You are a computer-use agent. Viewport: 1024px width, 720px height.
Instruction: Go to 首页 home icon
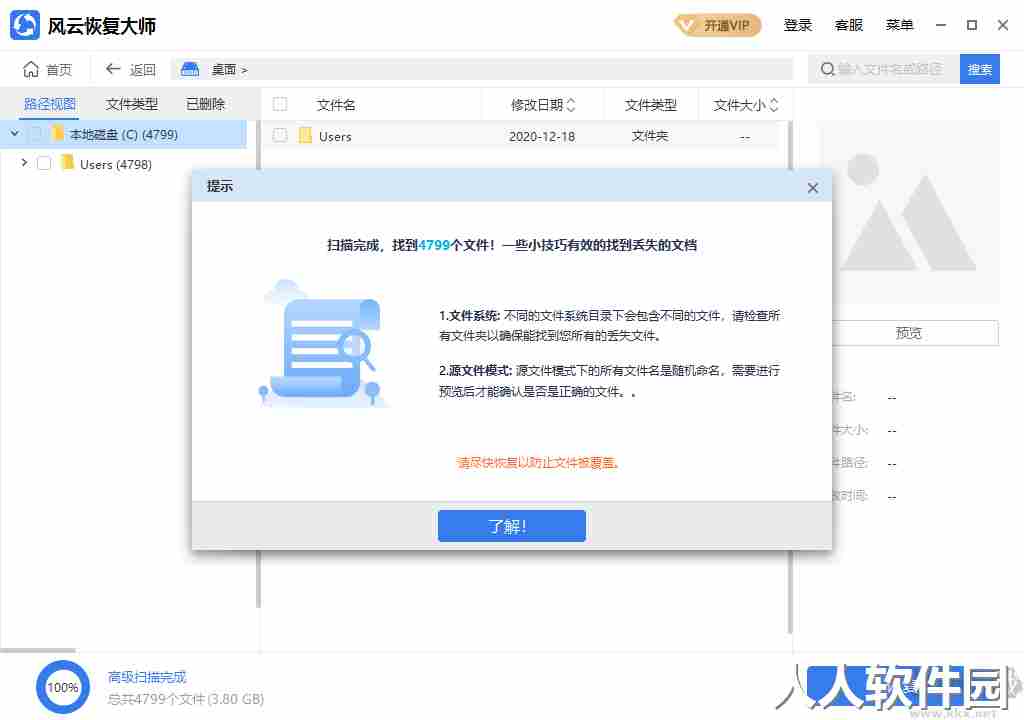click(31, 69)
